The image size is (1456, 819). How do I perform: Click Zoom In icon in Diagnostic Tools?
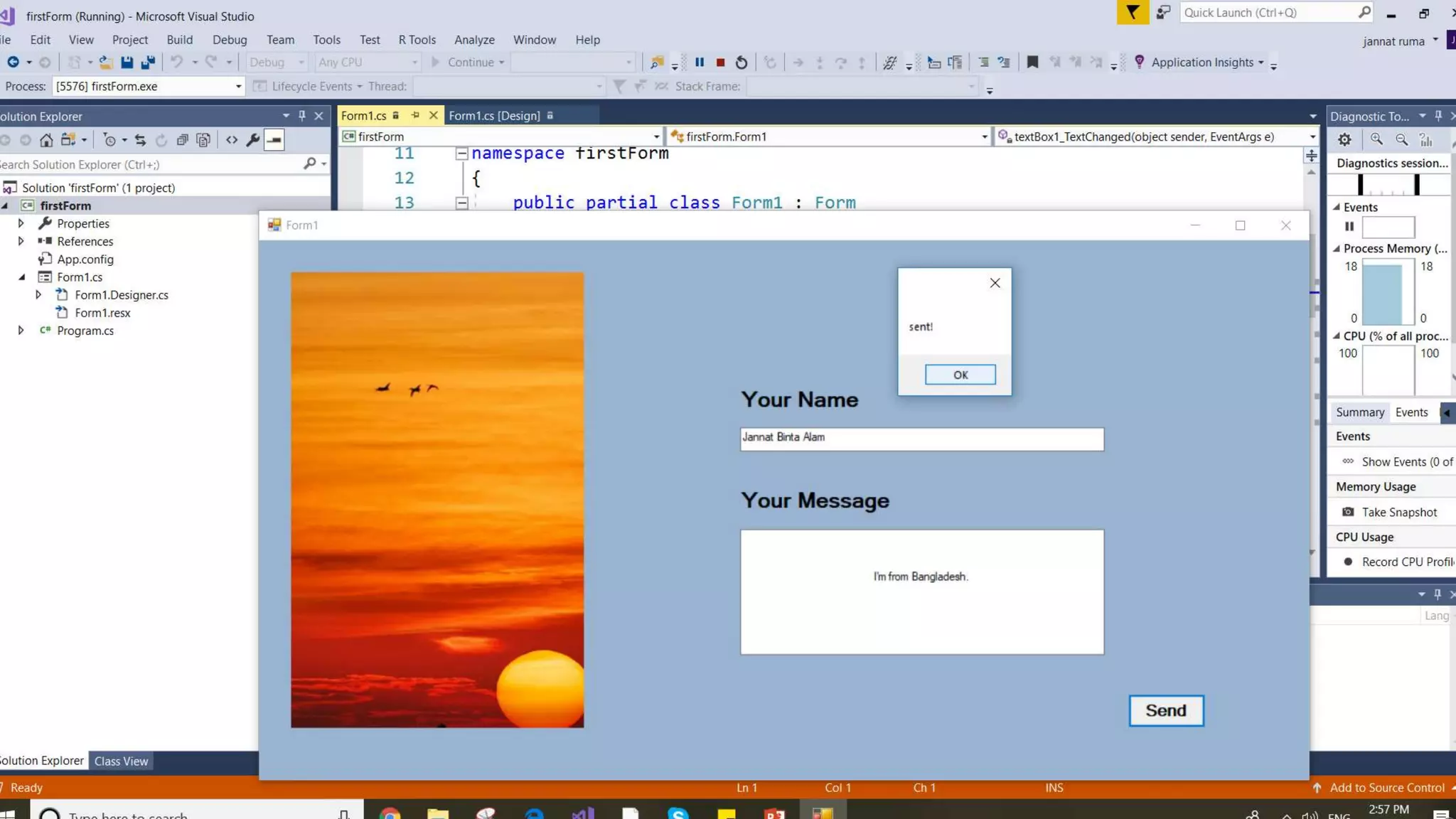pyautogui.click(x=1377, y=140)
